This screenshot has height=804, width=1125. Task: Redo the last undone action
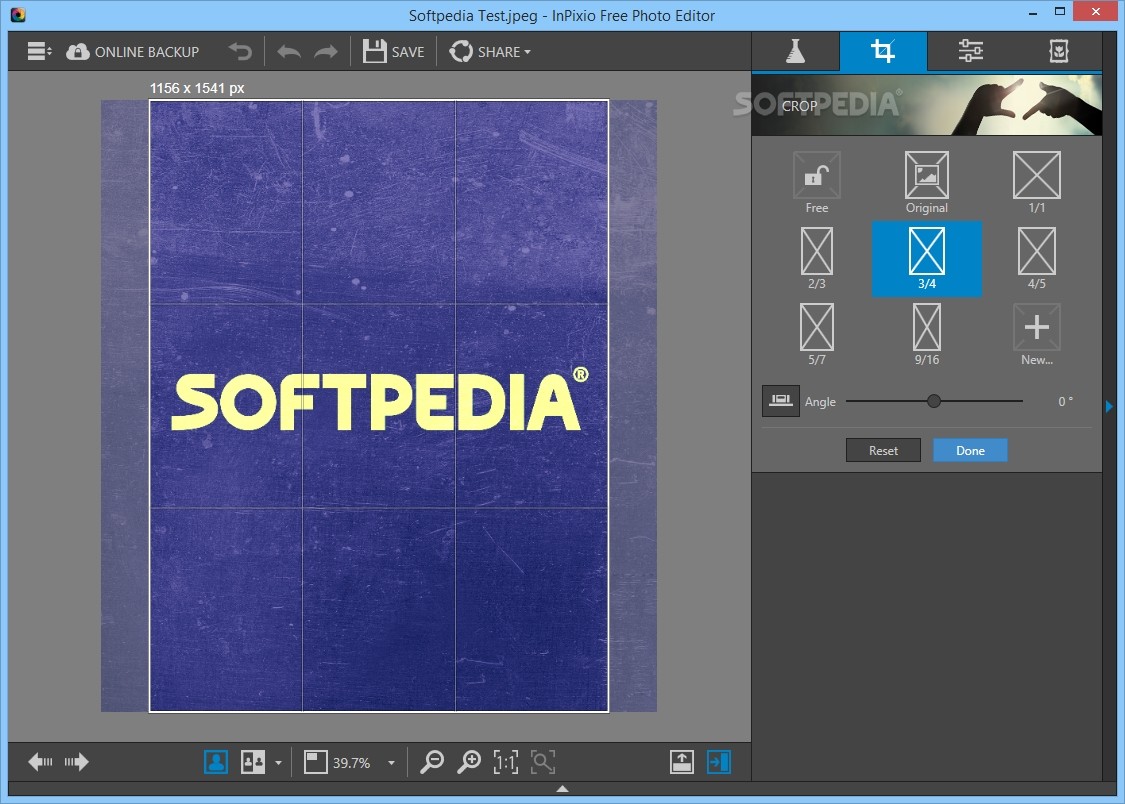click(x=326, y=52)
